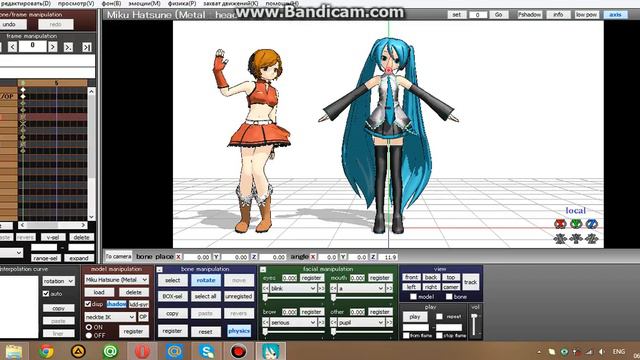
Task: Show hidden tray icons arrow
Action: pos(539,352)
